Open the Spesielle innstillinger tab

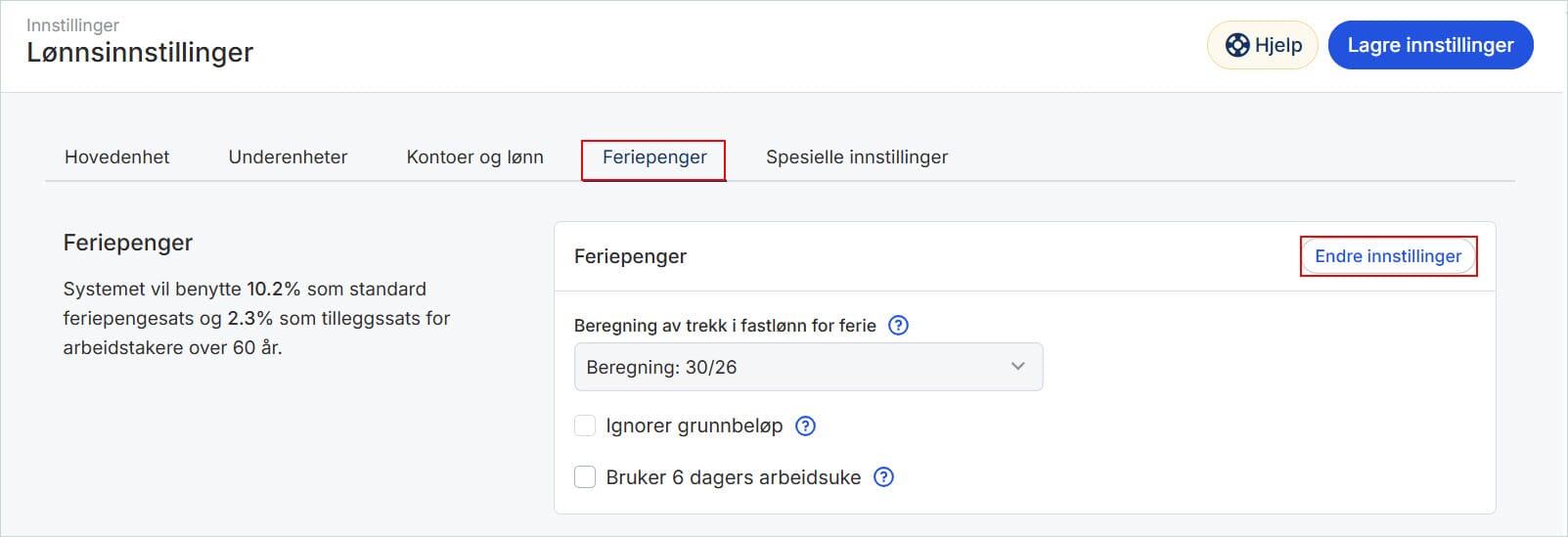pos(856,157)
